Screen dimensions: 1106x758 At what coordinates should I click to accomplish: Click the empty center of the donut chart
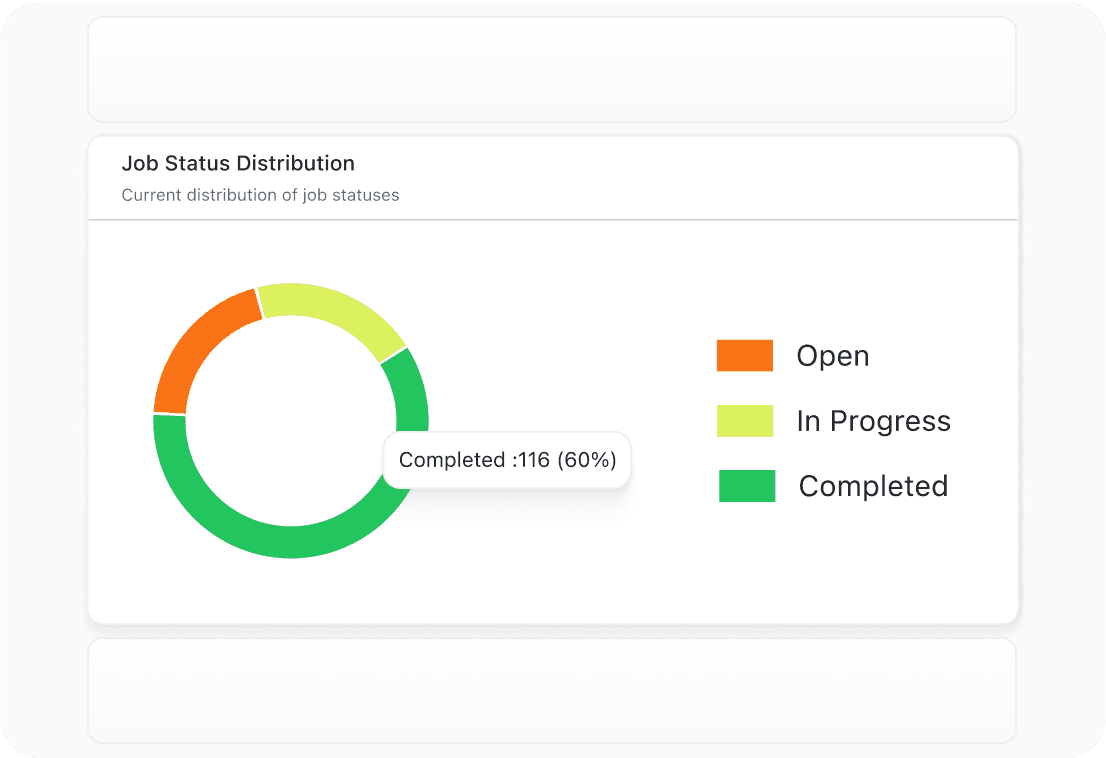(290, 420)
